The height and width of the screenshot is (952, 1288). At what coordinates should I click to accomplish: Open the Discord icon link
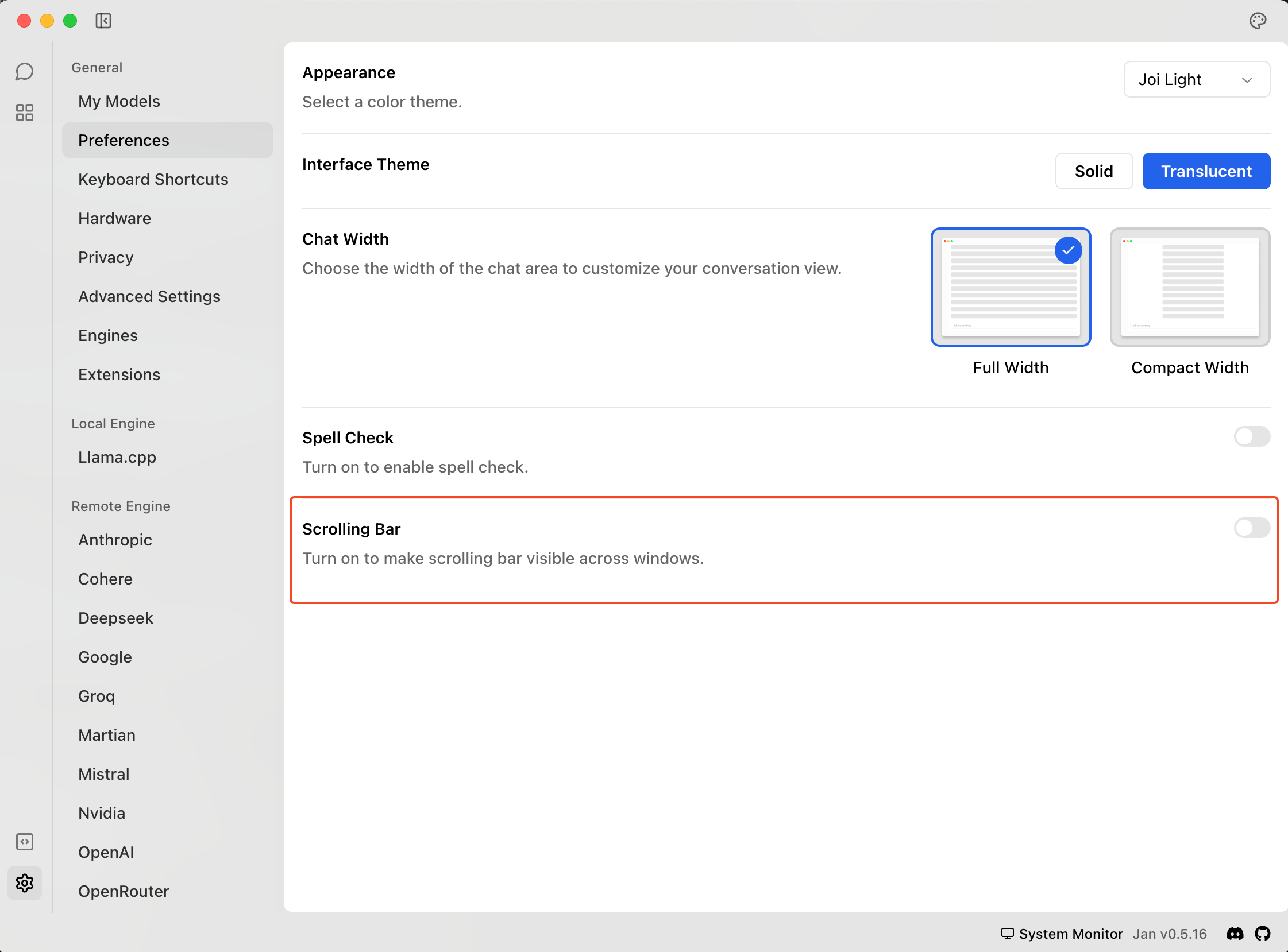(1235, 934)
